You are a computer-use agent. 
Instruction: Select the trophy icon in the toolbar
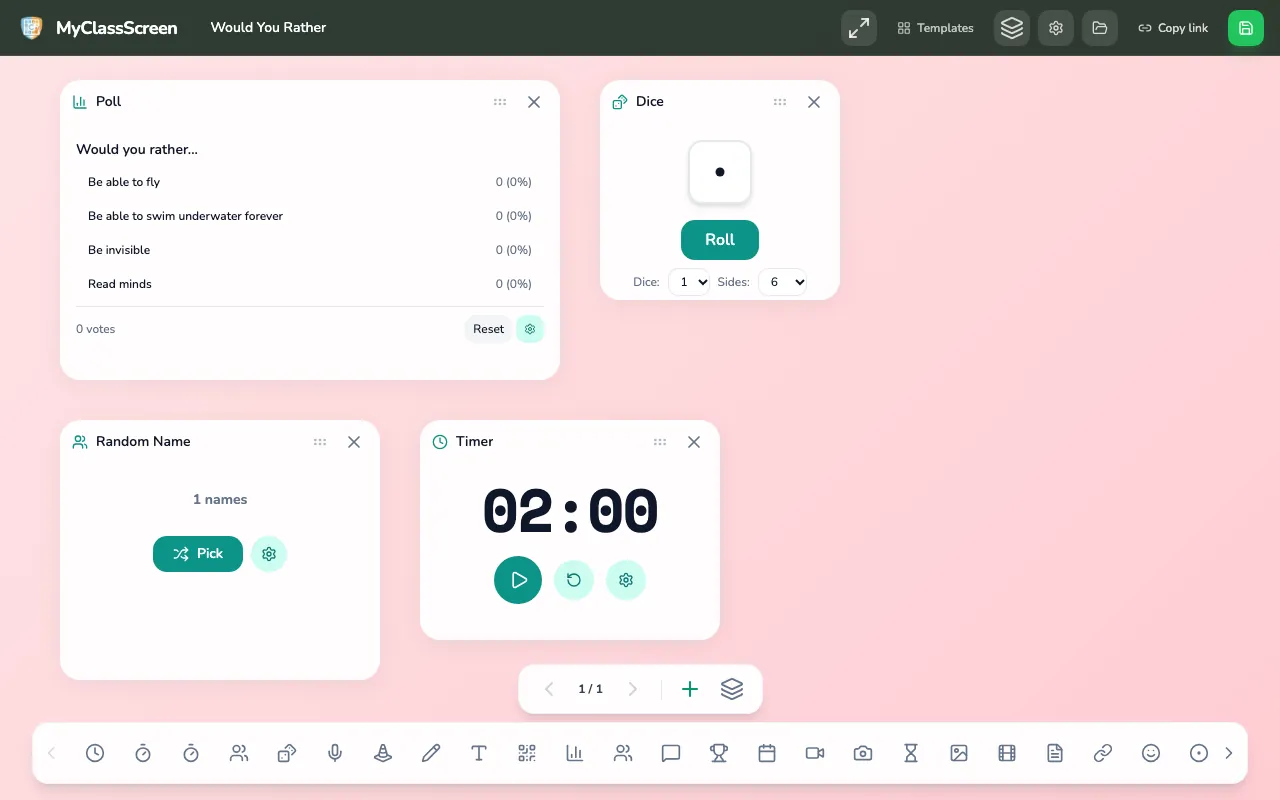[x=719, y=753]
